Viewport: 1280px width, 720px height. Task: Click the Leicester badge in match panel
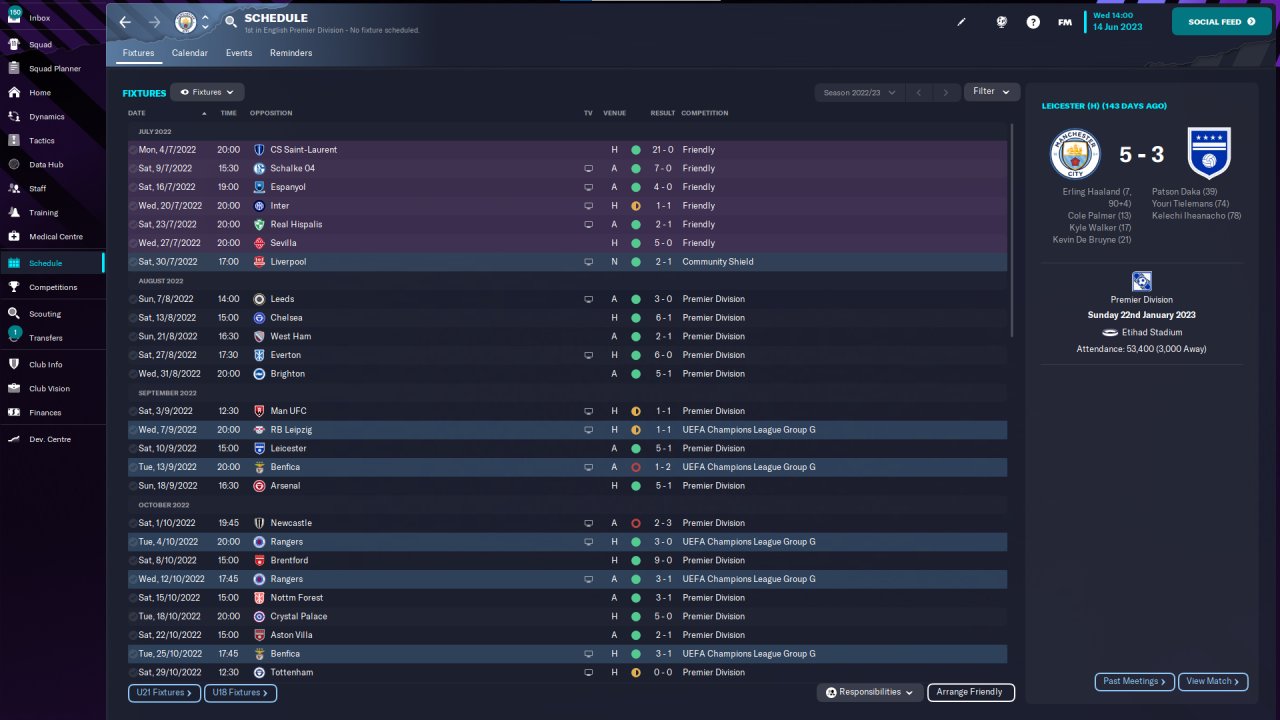point(1209,154)
